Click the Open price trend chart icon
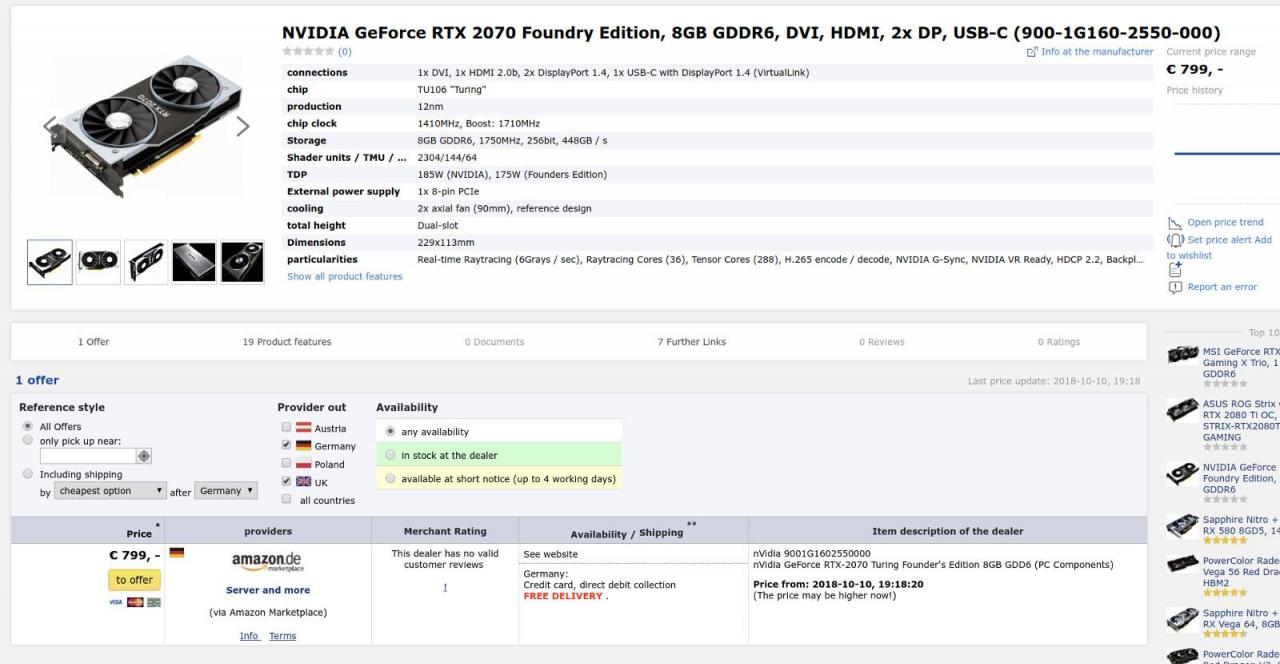 tap(1175, 223)
